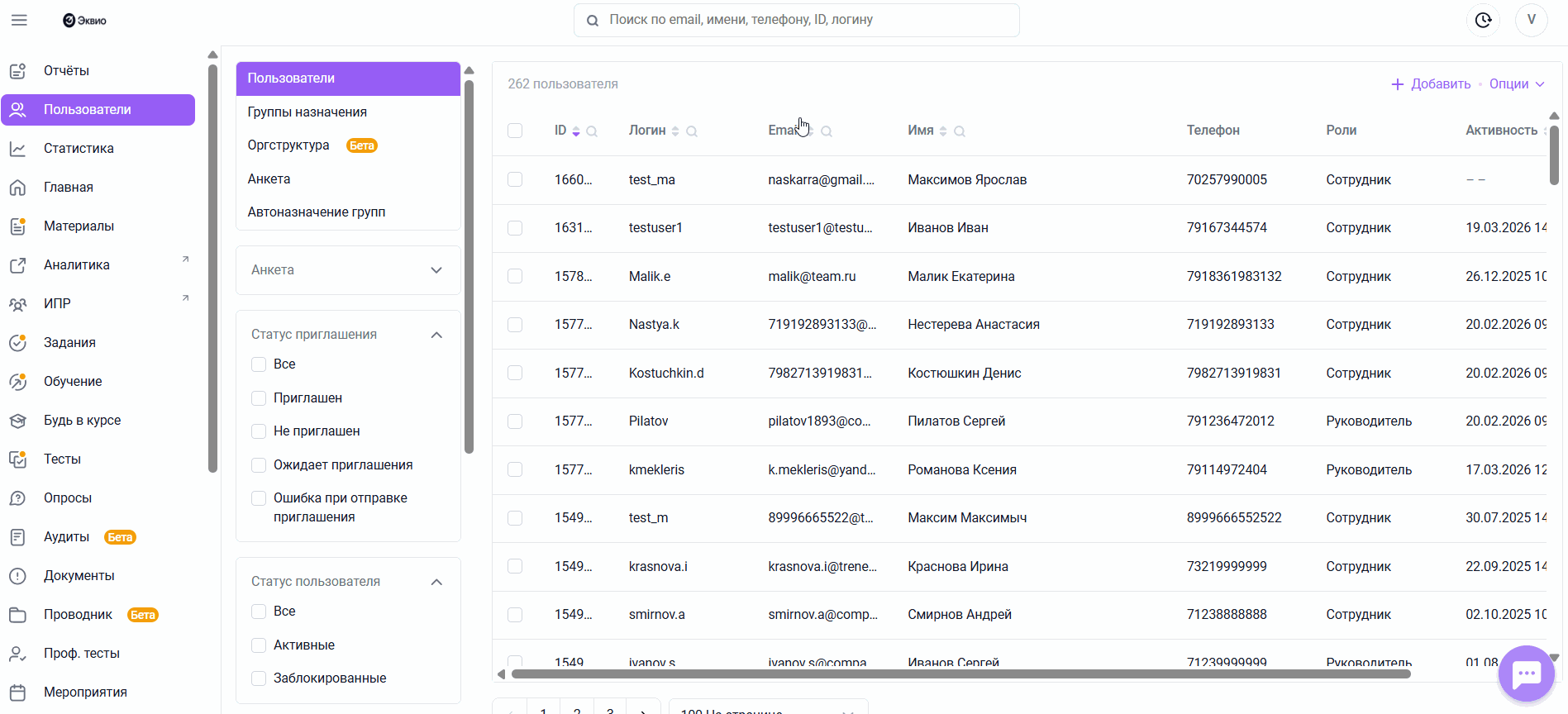Select the Malik.e row checkbox
The width and height of the screenshot is (1568, 714).
515,276
